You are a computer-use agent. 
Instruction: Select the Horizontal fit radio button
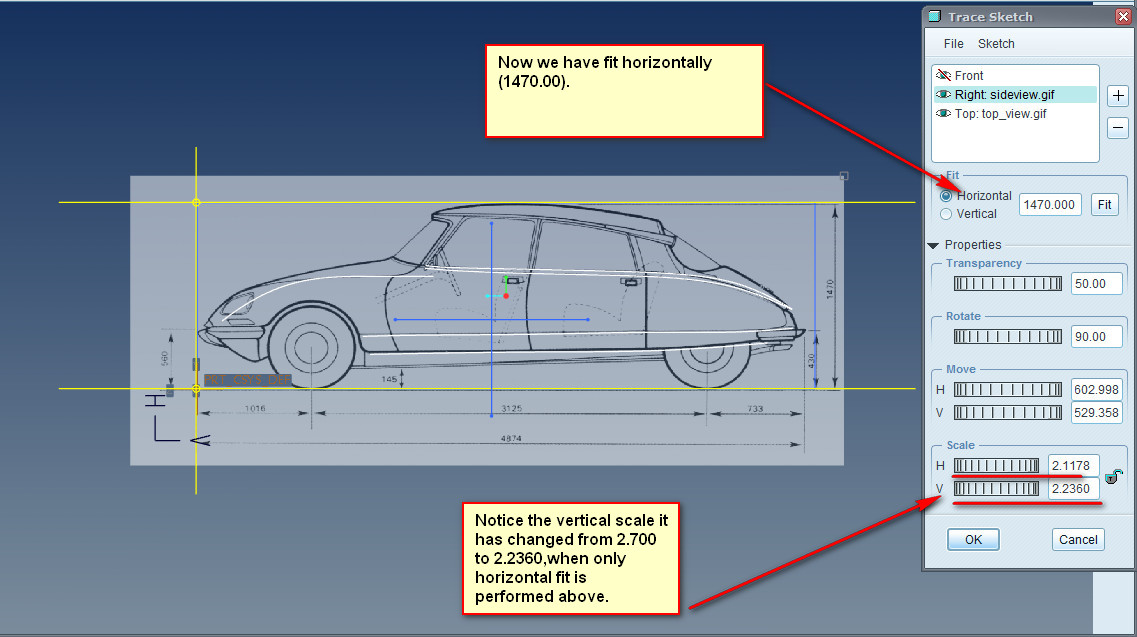(x=946, y=196)
